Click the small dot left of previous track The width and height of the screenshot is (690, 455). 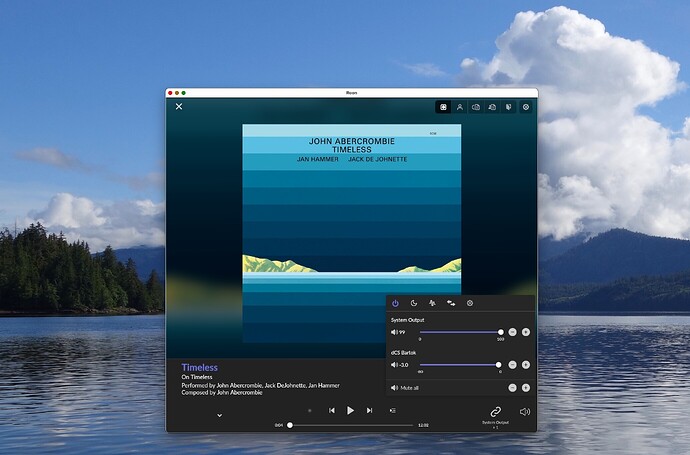click(x=310, y=411)
